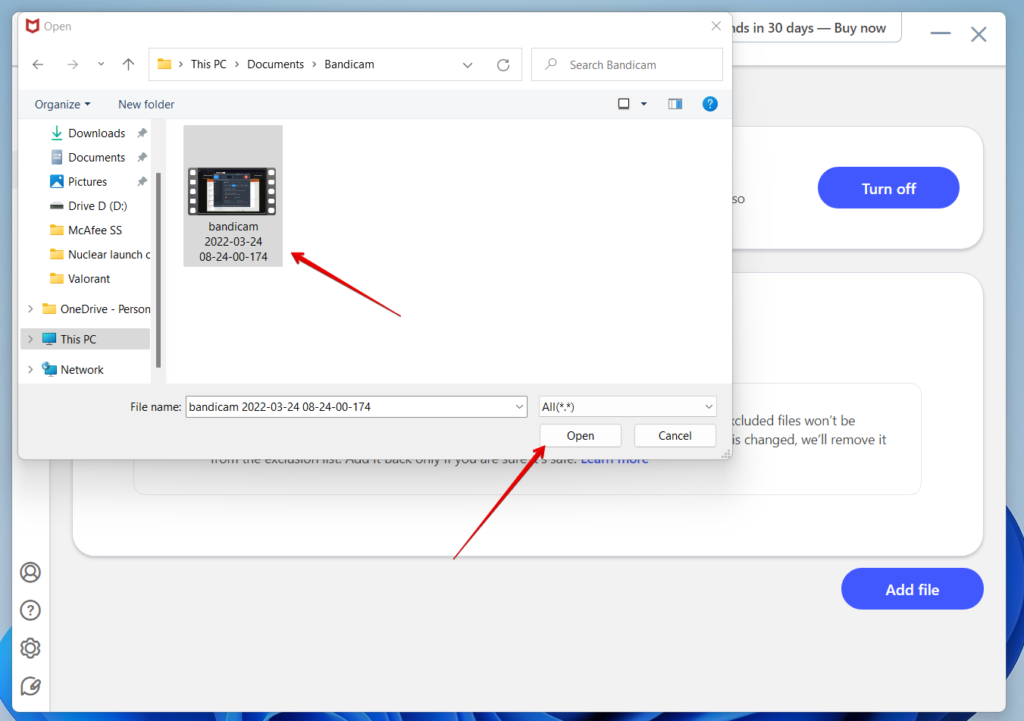Expand the File name dropdown arrow
This screenshot has width=1024, height=721.
click(x=520, y=406)
